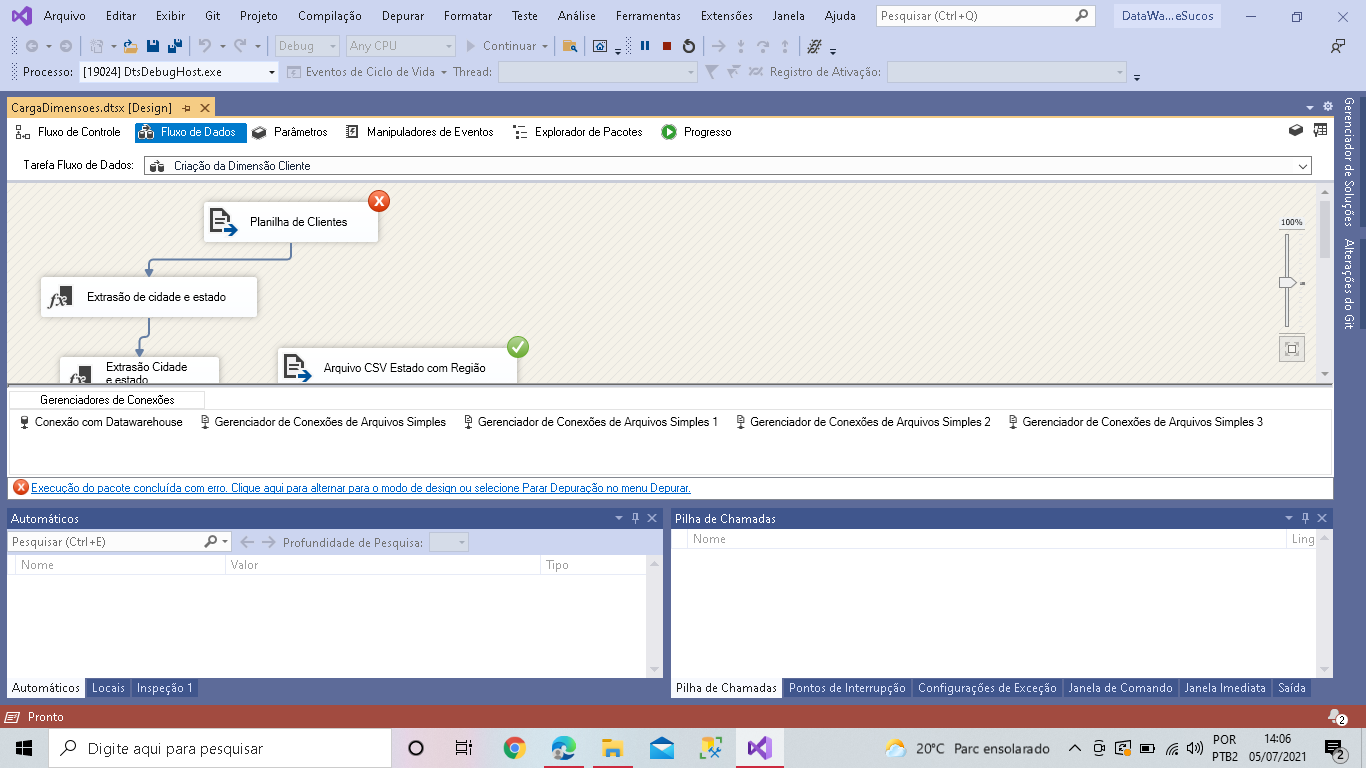
Task: Switch to Fluxo de Controle tab
Action: point(69,132)
